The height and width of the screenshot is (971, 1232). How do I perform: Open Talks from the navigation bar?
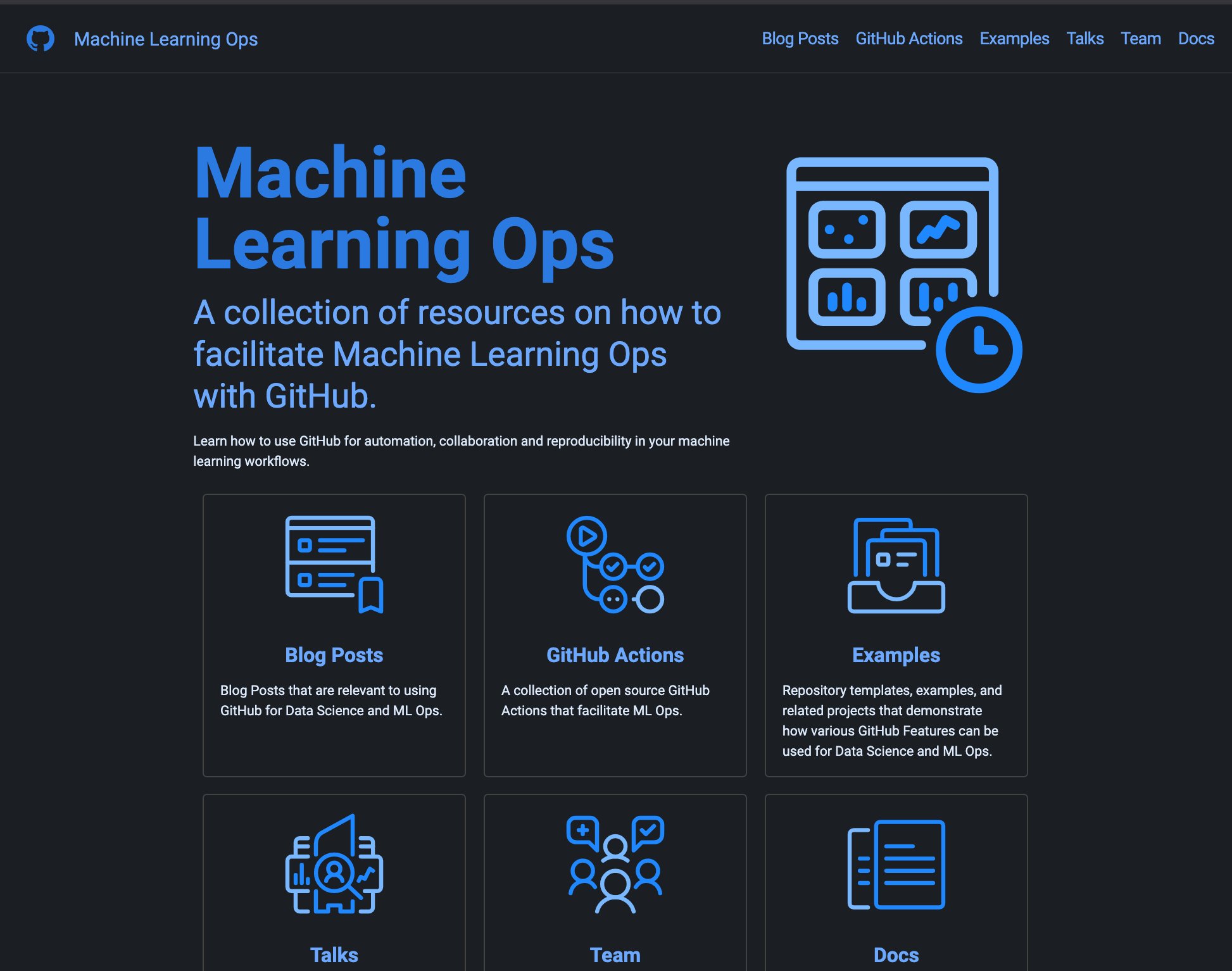coord(1085,39)
